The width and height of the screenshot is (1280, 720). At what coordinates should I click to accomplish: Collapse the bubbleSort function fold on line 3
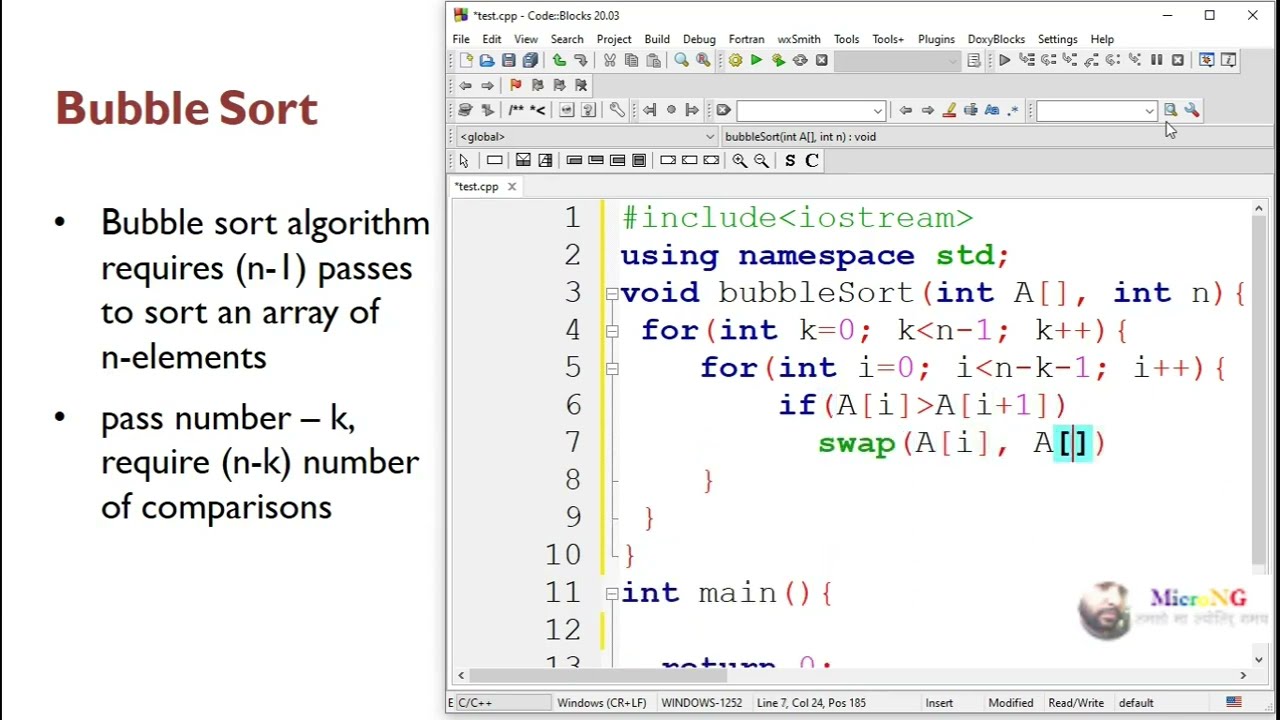click(x=611, y=294)
